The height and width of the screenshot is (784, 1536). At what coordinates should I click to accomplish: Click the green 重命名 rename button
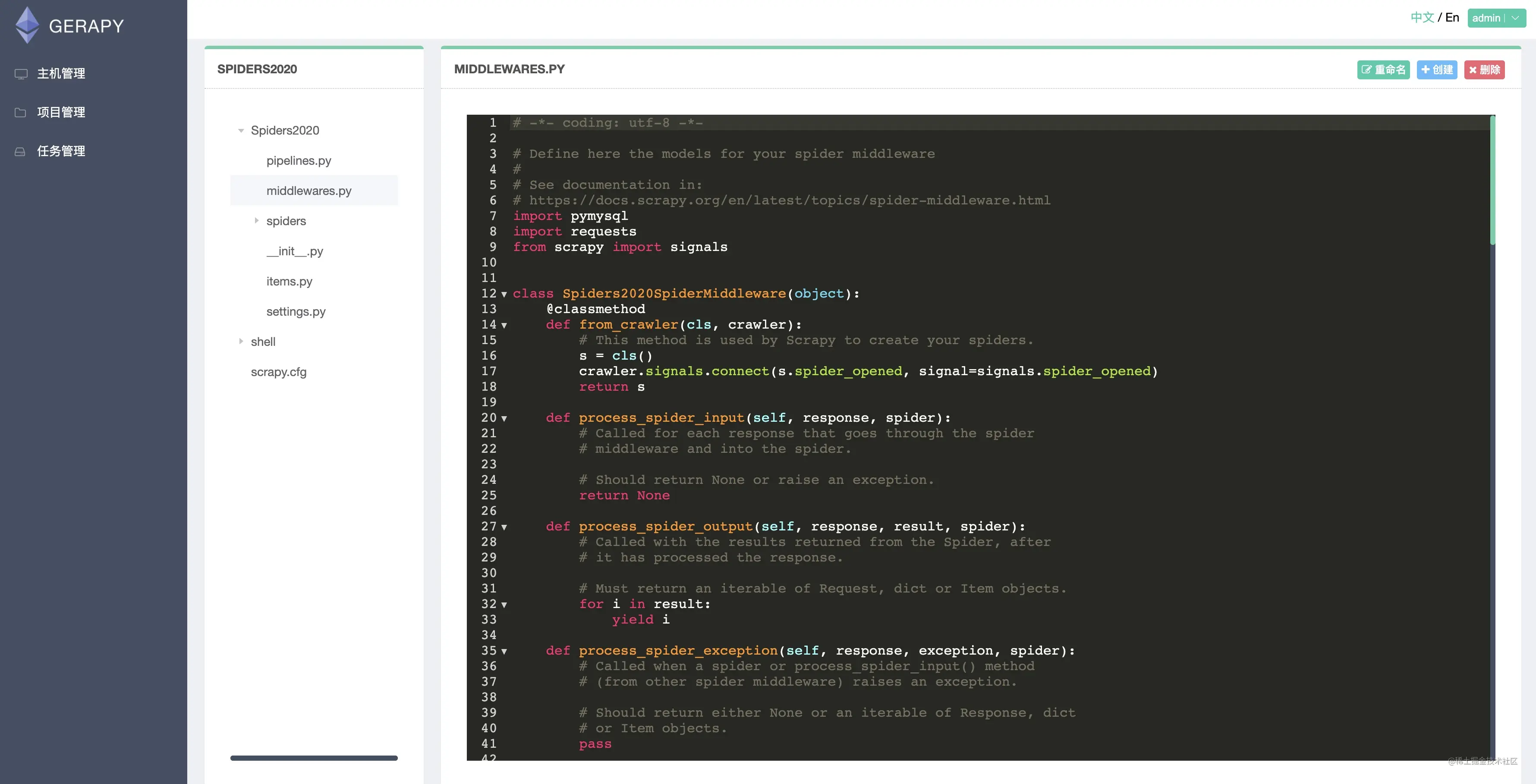(x=1383, y=70)
